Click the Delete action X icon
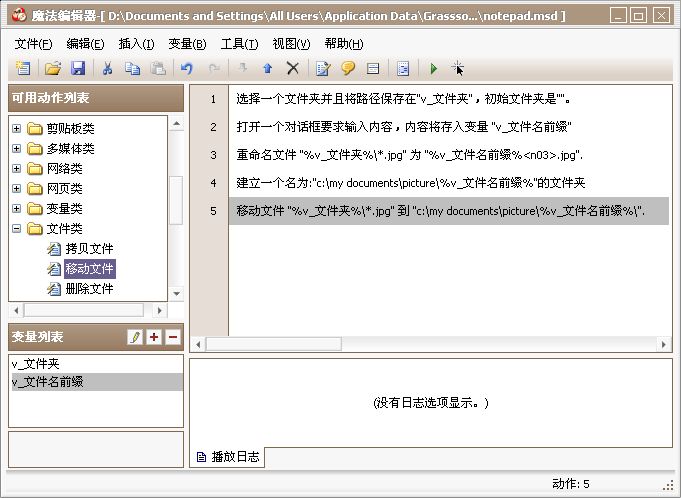 (x=293, y=68)
